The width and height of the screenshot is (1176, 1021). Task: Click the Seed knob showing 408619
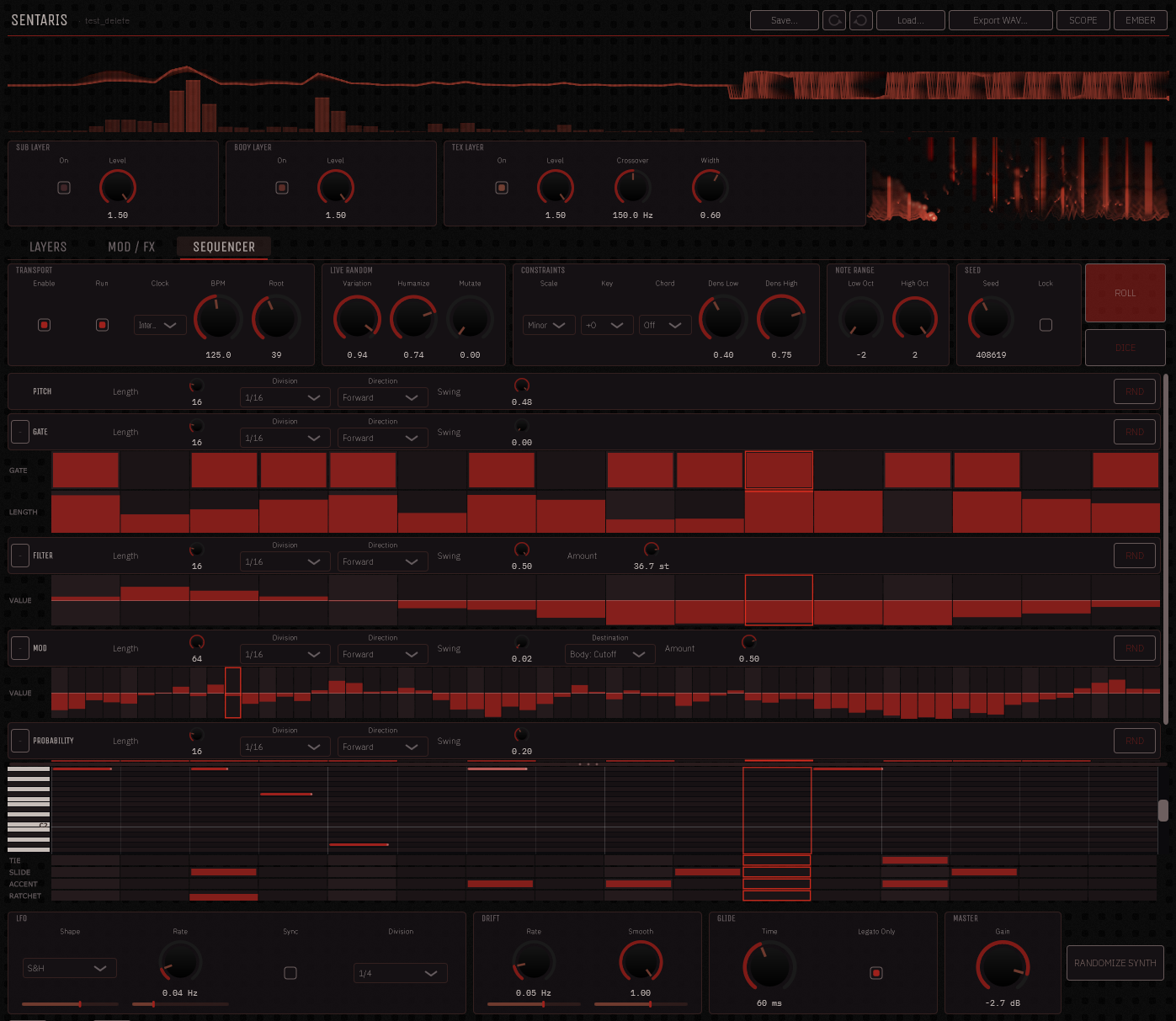coord(991,318)
